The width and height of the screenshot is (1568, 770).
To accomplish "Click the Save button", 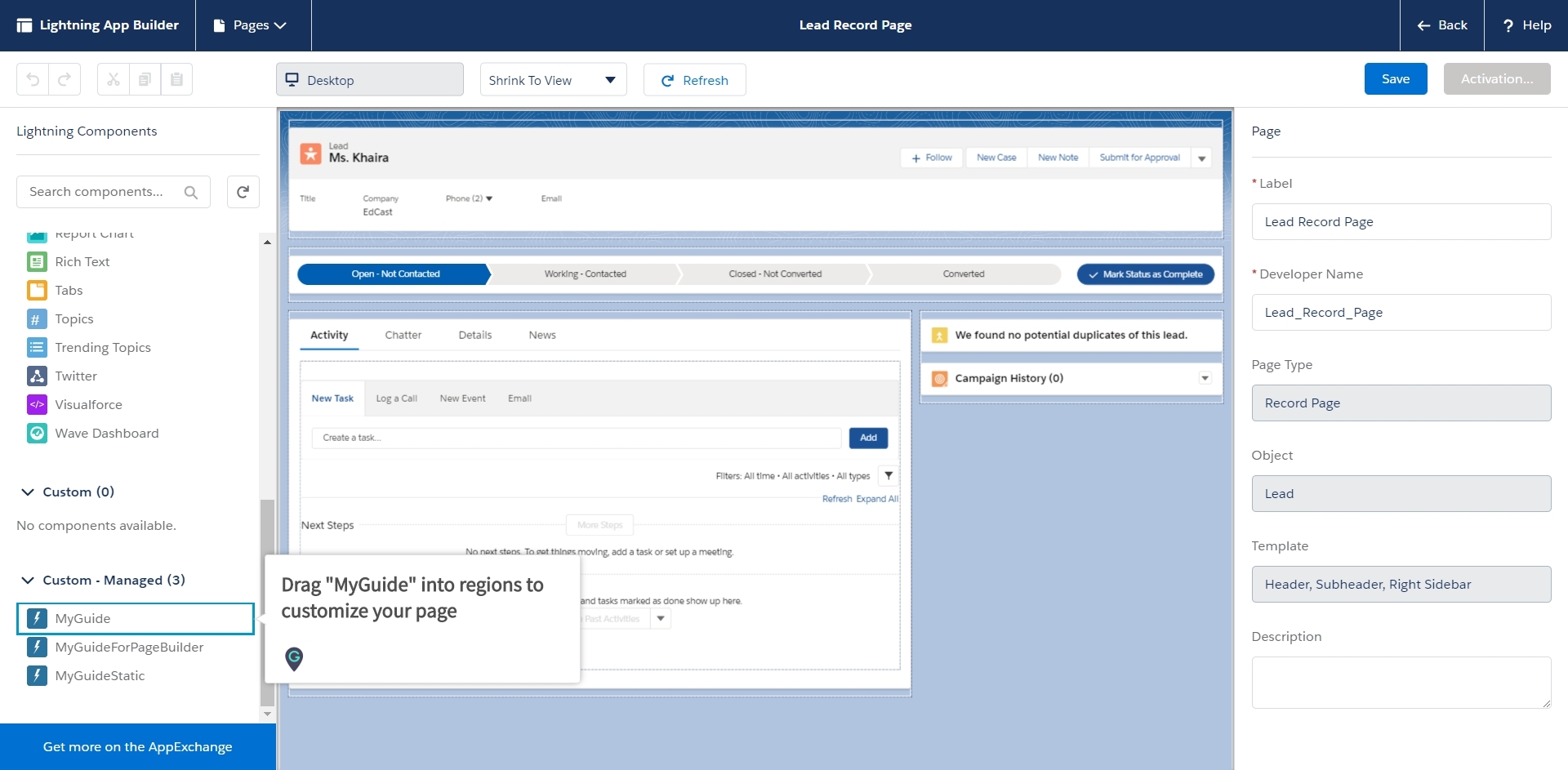I will [x=1396, y=78].
